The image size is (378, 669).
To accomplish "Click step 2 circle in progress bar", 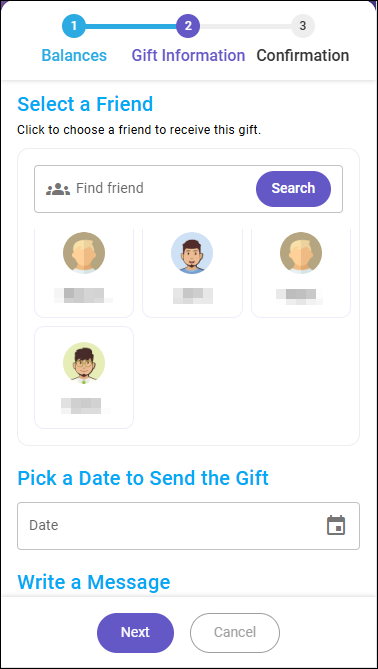I will pos(188,26).
